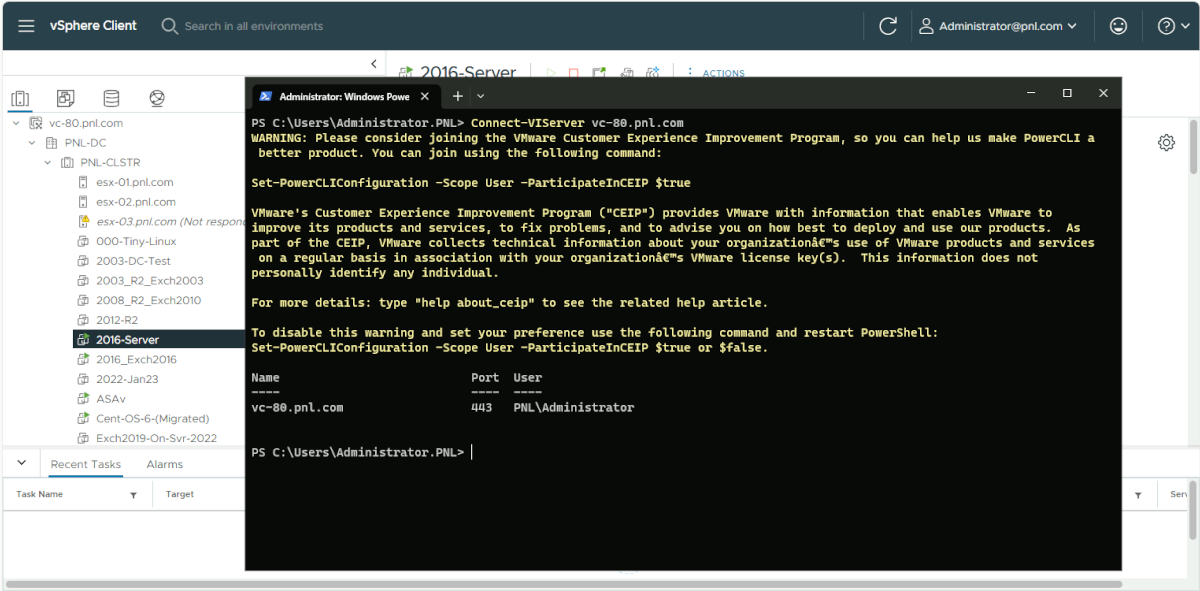Select the PNL-CLSTR cluster
The image size is (1200, 591).
(x=110, y=162)
